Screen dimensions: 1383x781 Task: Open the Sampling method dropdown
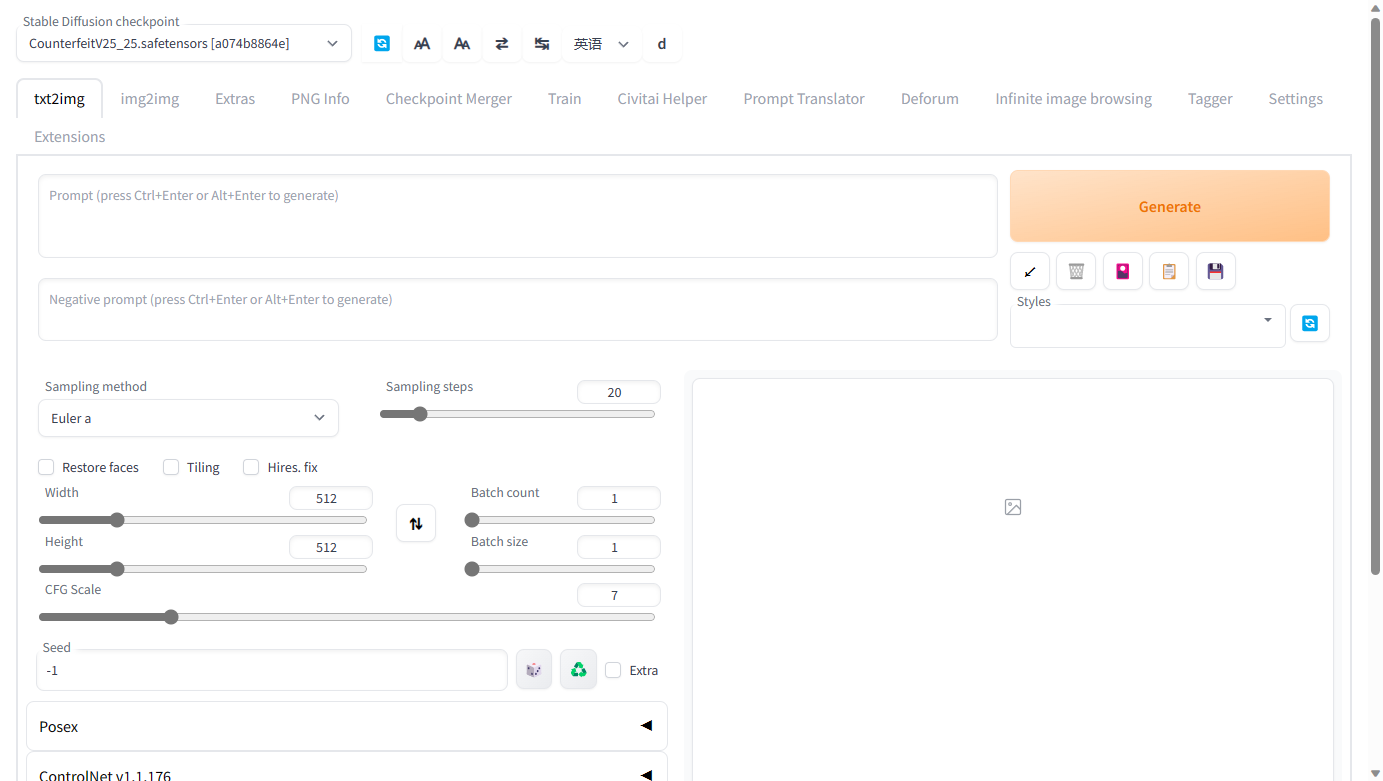tap(188, 418)
